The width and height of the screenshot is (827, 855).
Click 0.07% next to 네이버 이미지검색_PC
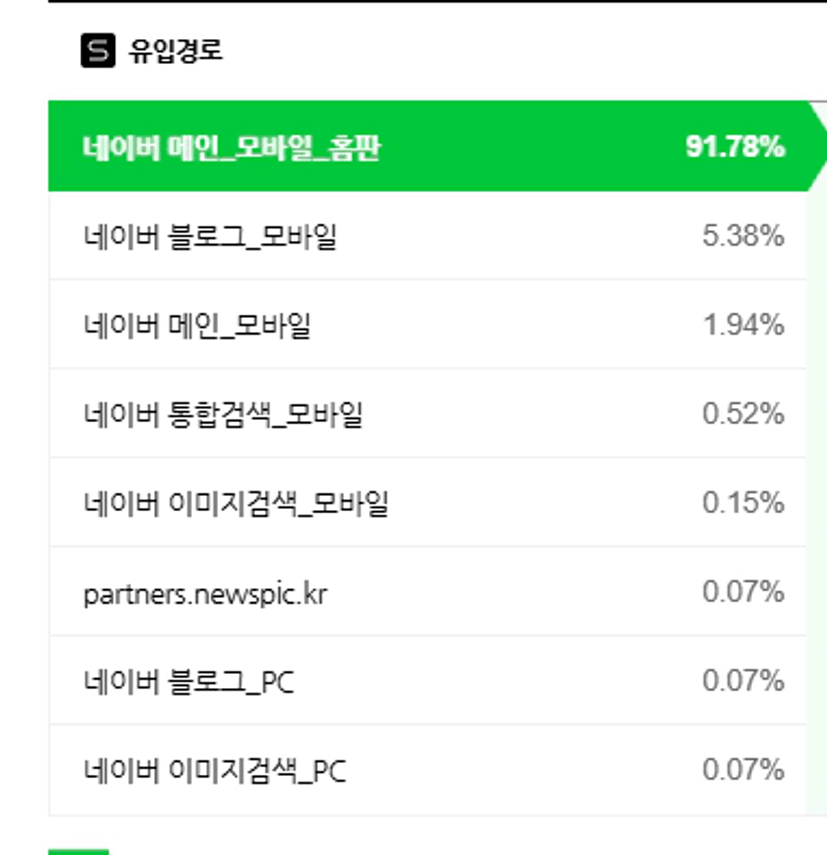point(743,771)
